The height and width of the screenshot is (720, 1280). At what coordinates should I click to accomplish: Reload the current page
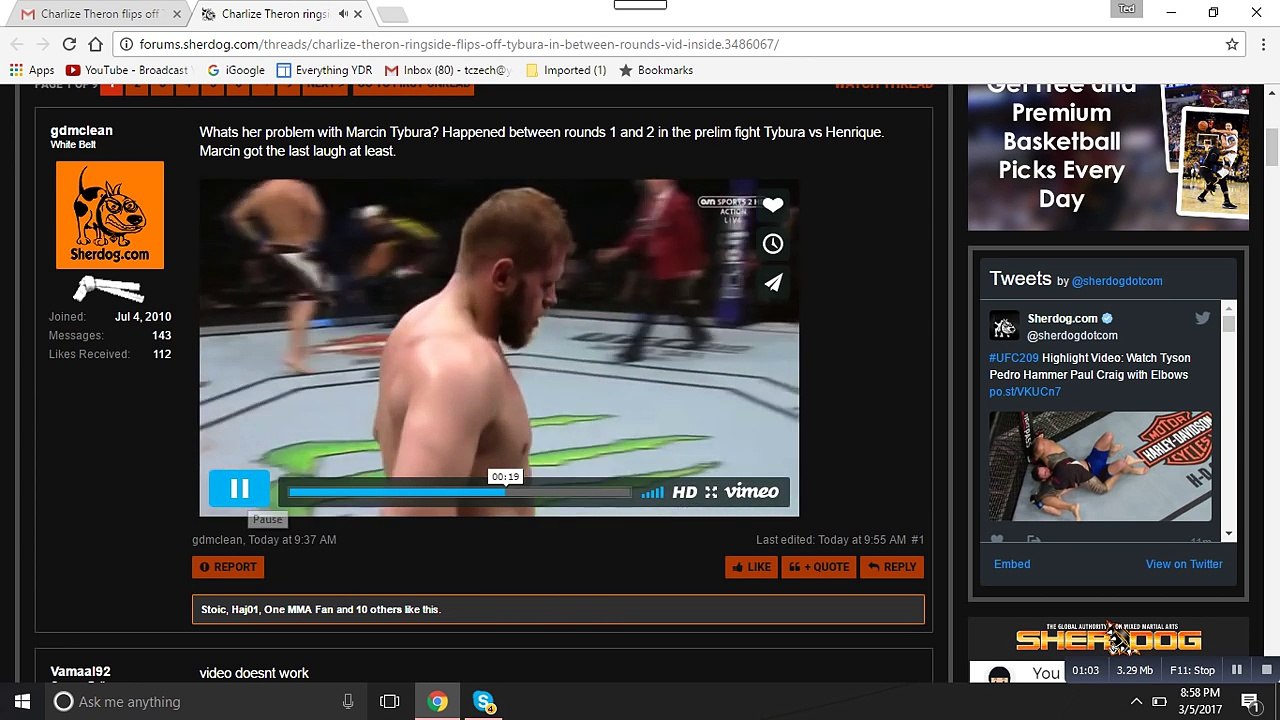[x=69, y=44]
